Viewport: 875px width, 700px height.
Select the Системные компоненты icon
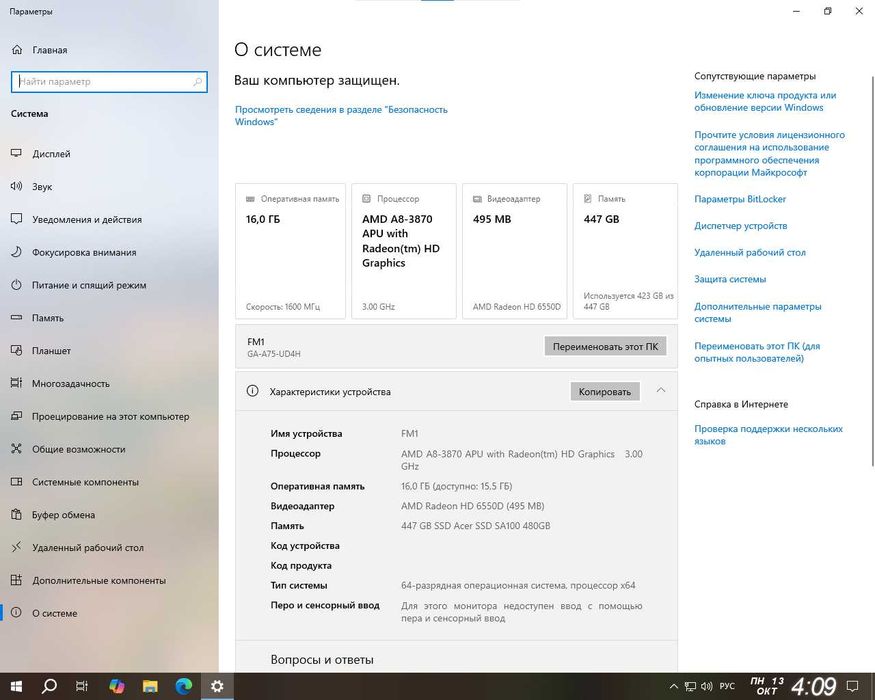(x=17, y=482)
